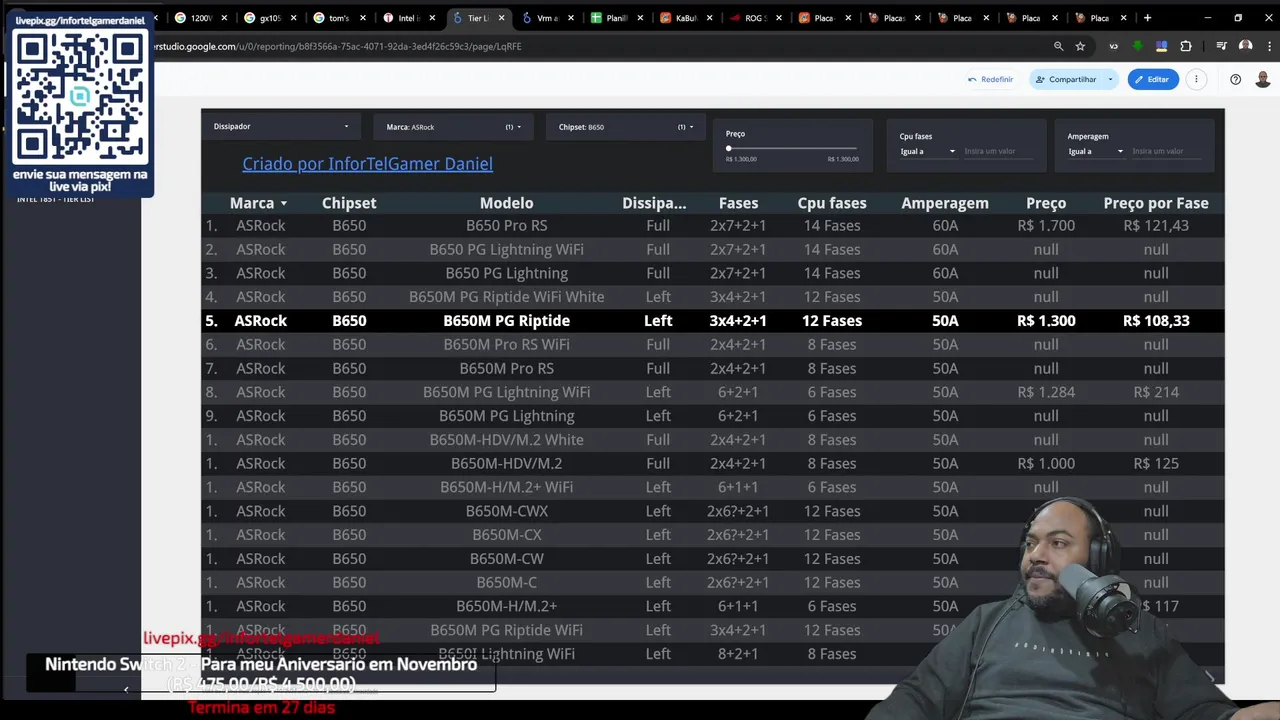Open the three-dot more options menu
The image size is (1280, 720).
tap(1196, 79)
